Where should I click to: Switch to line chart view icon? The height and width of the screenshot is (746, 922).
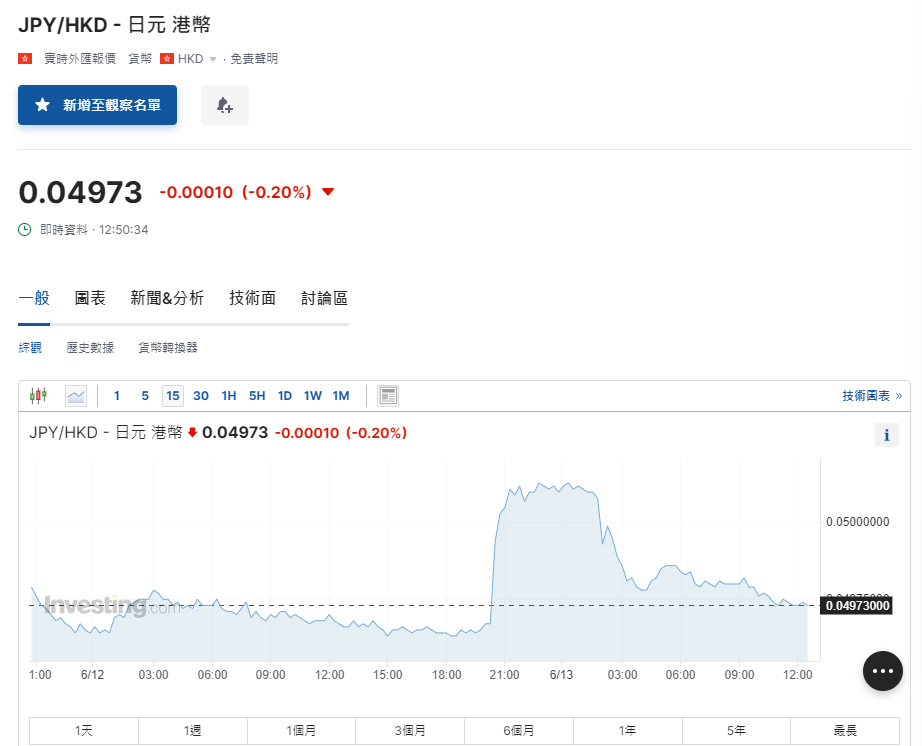pos(76,395)
